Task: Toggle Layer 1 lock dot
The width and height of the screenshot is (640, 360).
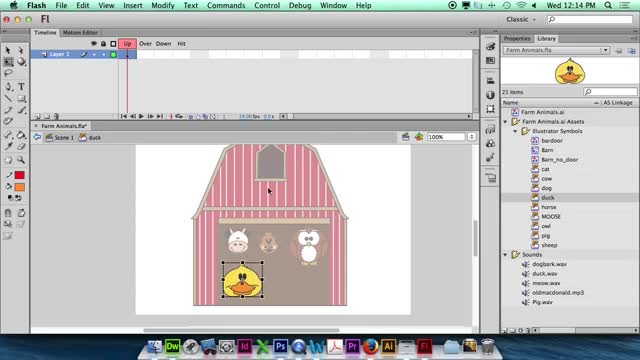Action: coord(104,54)
